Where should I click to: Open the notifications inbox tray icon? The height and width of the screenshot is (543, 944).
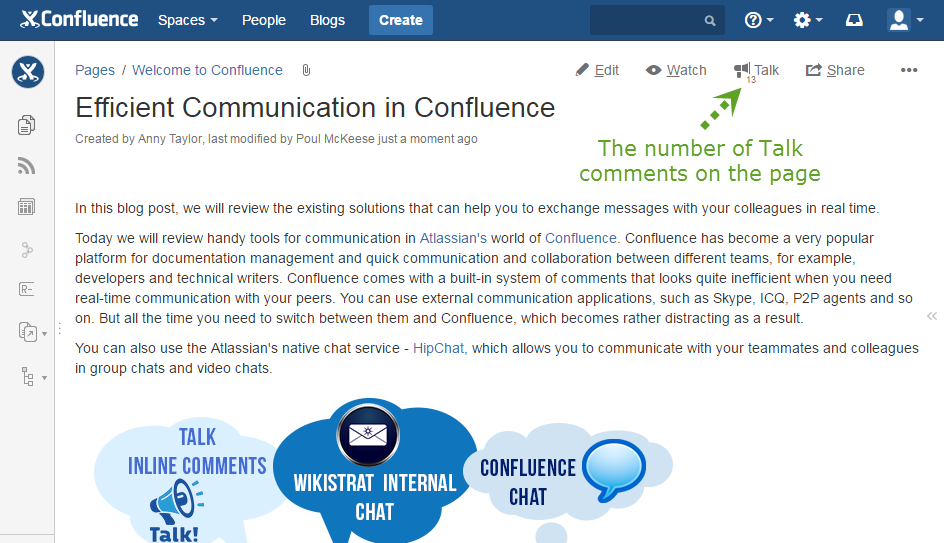(x=854, y=20)
